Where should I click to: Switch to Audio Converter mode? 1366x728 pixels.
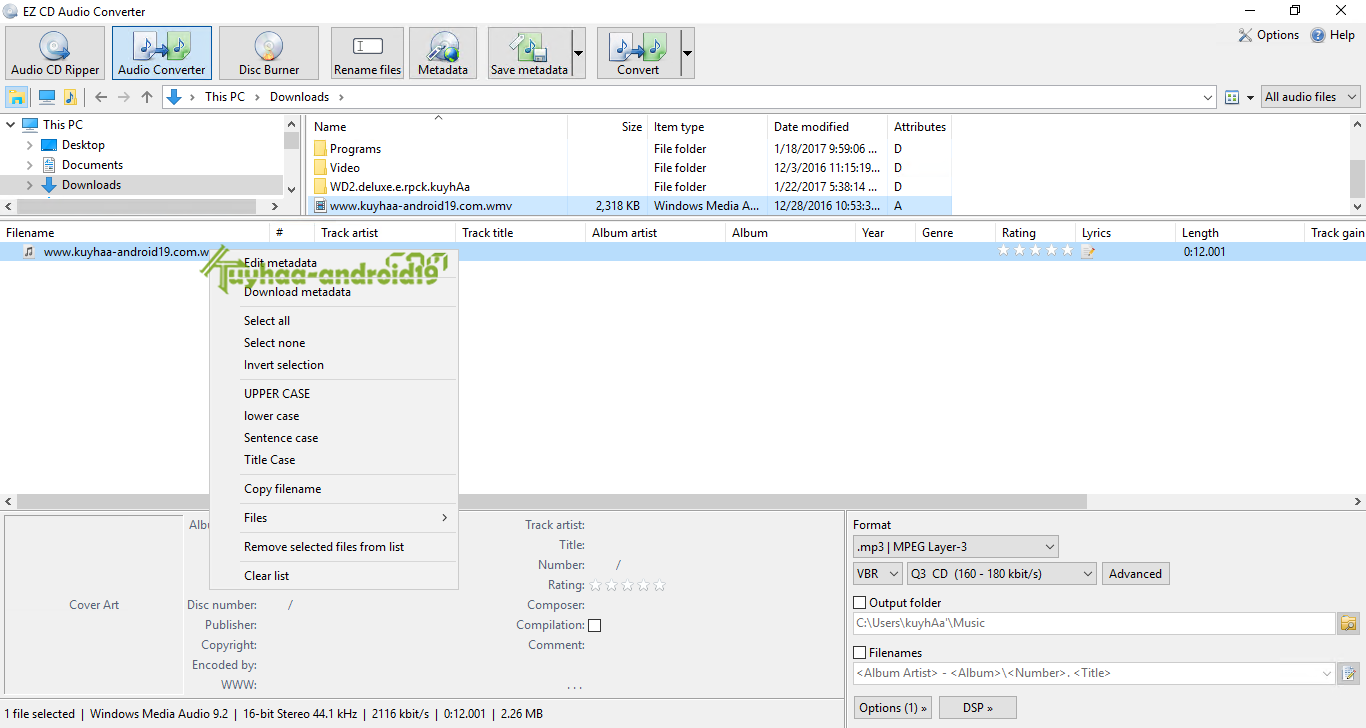point(162,53)
